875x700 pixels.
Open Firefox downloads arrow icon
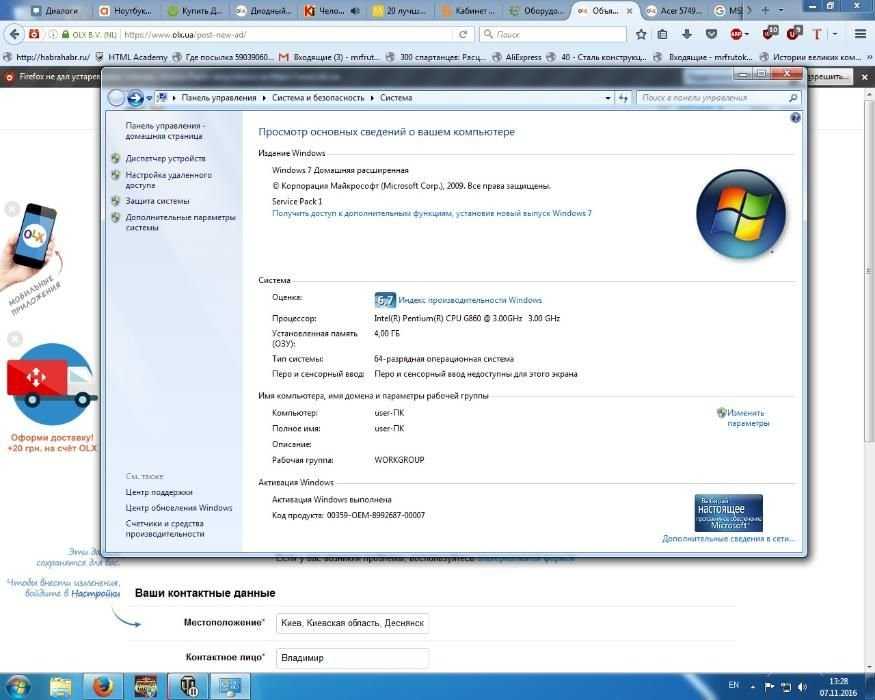pyautogui.click(x=687, y=35)
